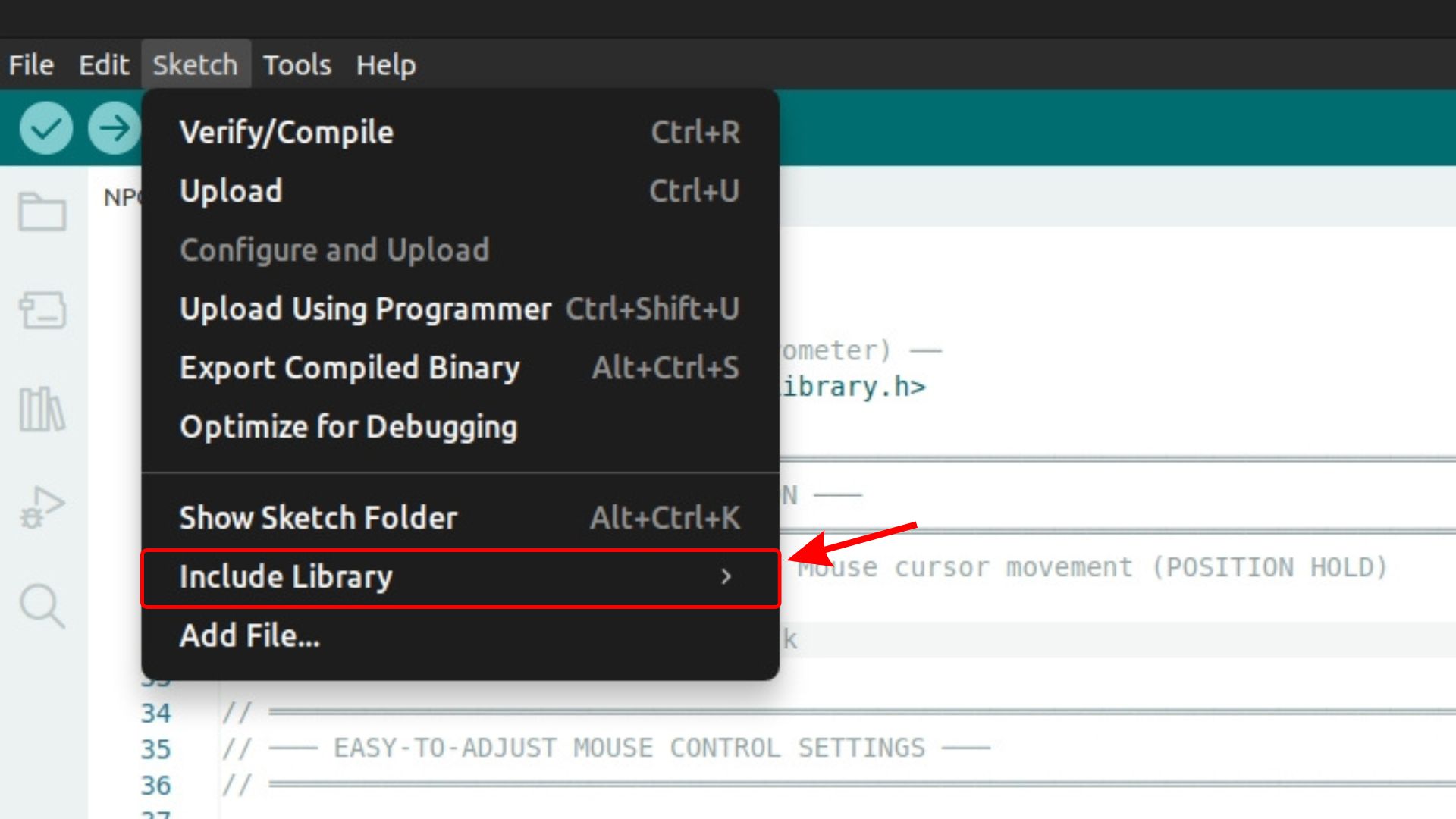Click the Verify checkmark button

[x=46, y=128]
